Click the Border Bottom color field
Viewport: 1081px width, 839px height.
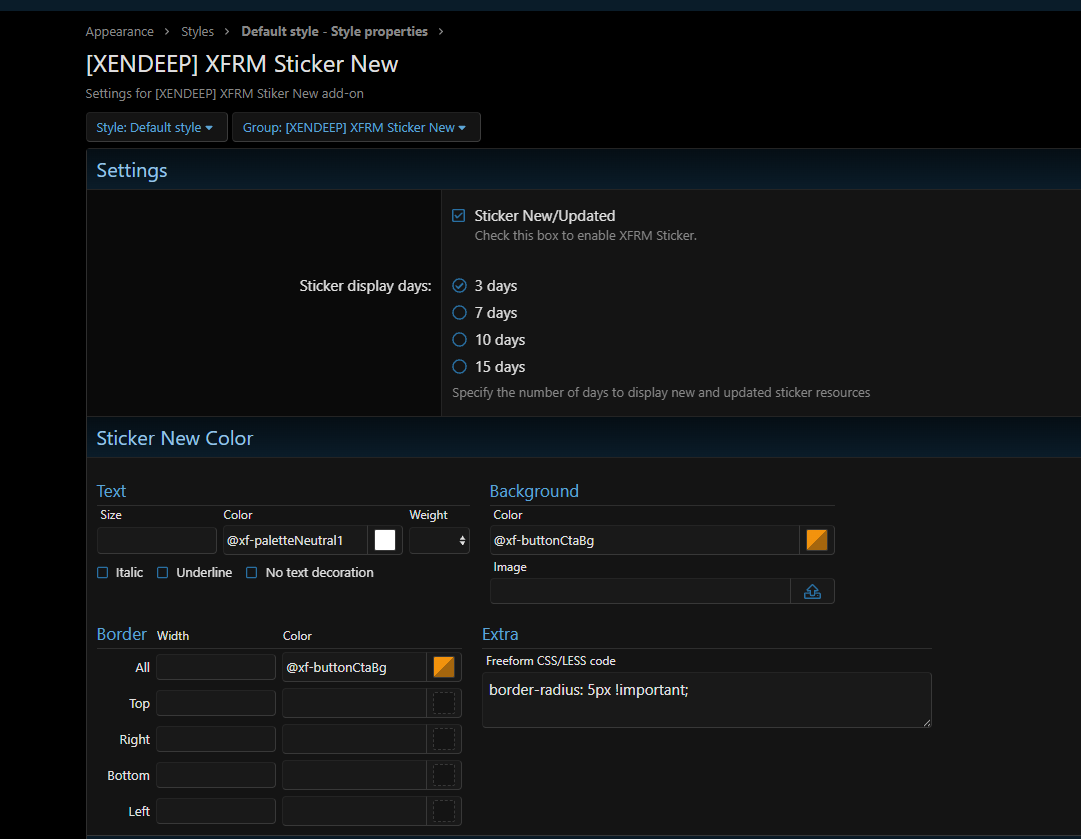tap(354, 775)
